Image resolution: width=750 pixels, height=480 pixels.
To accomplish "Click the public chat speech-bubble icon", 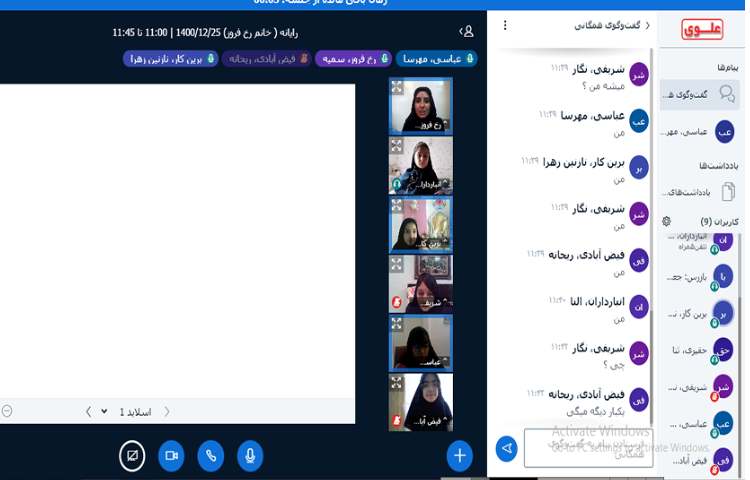I will point(727,94).
